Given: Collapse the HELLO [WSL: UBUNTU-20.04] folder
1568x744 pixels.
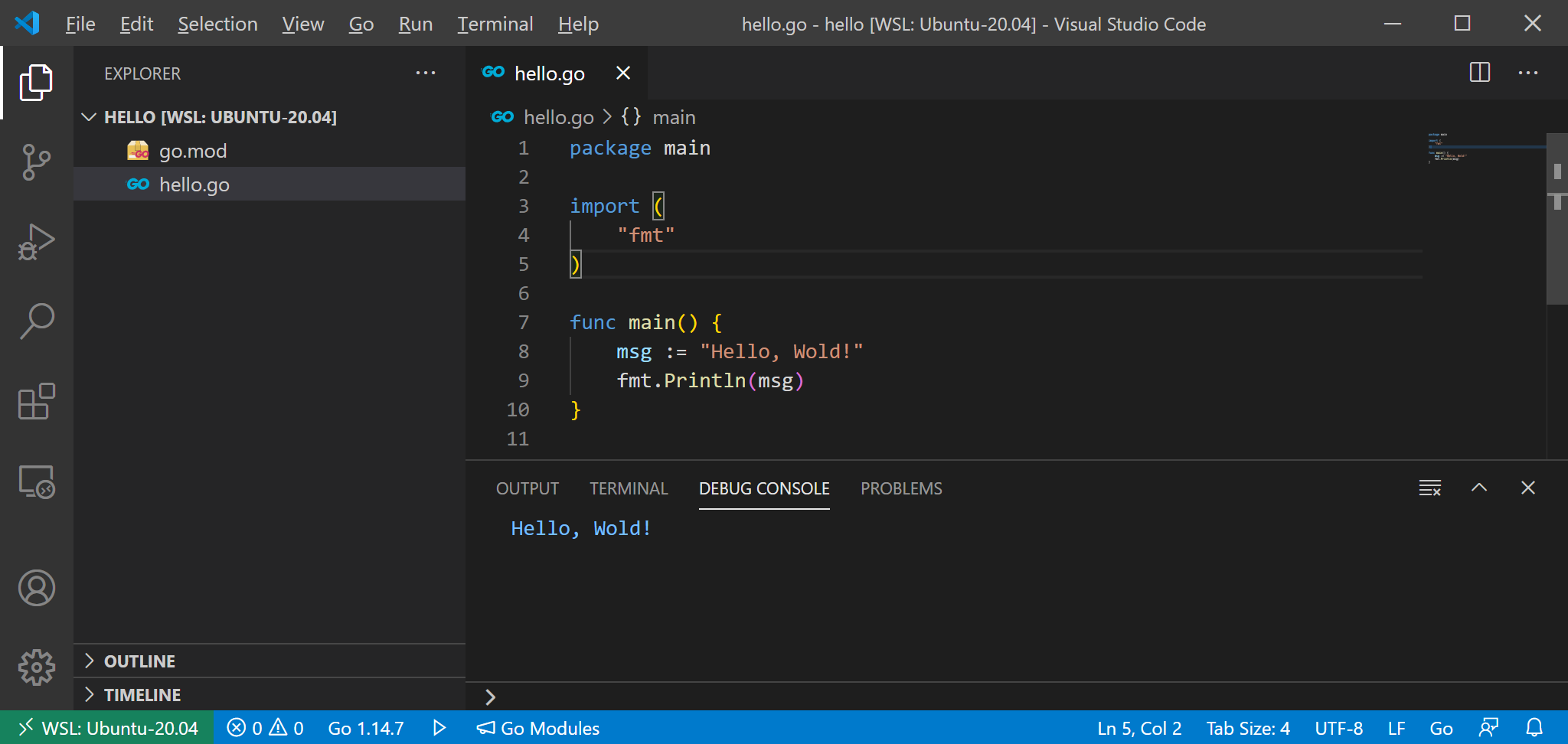Looking at the screenshot, I should (x=89, y=116).
